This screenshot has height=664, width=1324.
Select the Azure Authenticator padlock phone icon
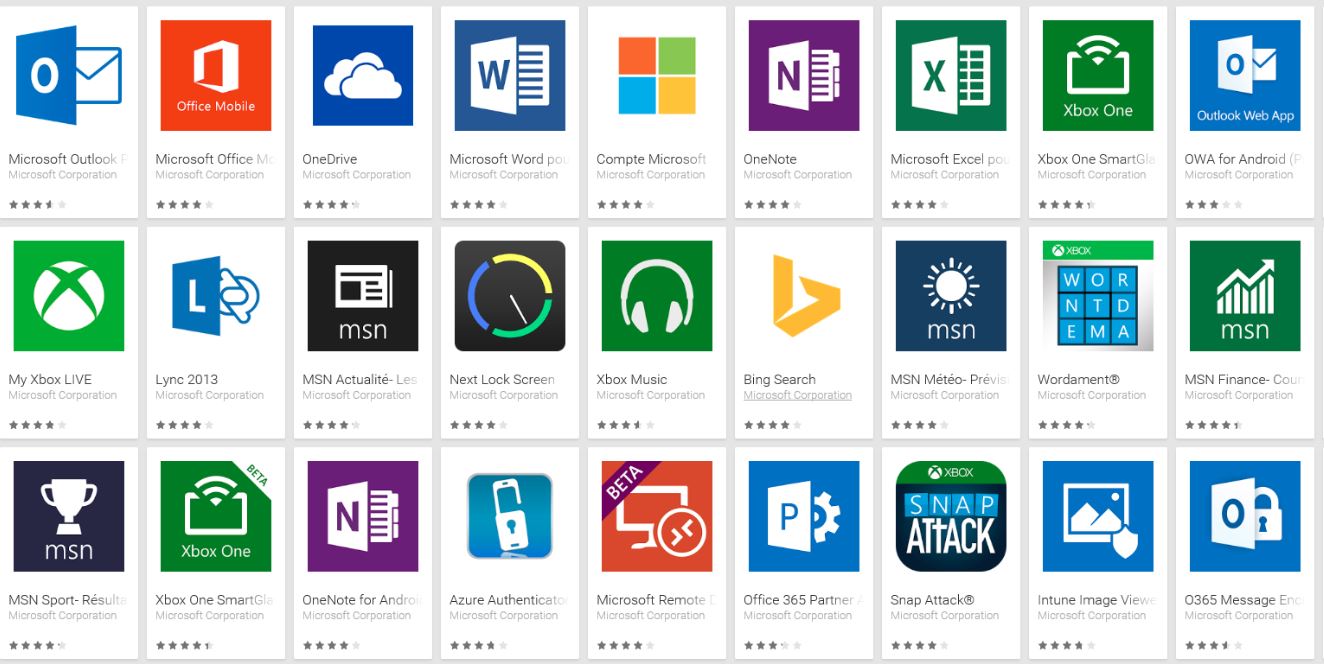tap(510, 516)
